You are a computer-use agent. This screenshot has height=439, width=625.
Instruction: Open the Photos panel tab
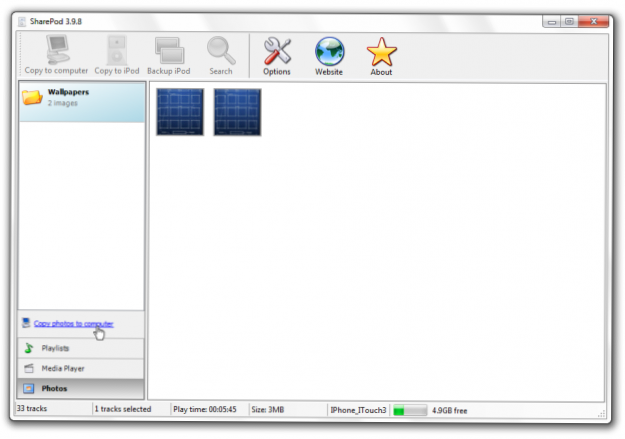pyautogui.click(x=54, y=388)
